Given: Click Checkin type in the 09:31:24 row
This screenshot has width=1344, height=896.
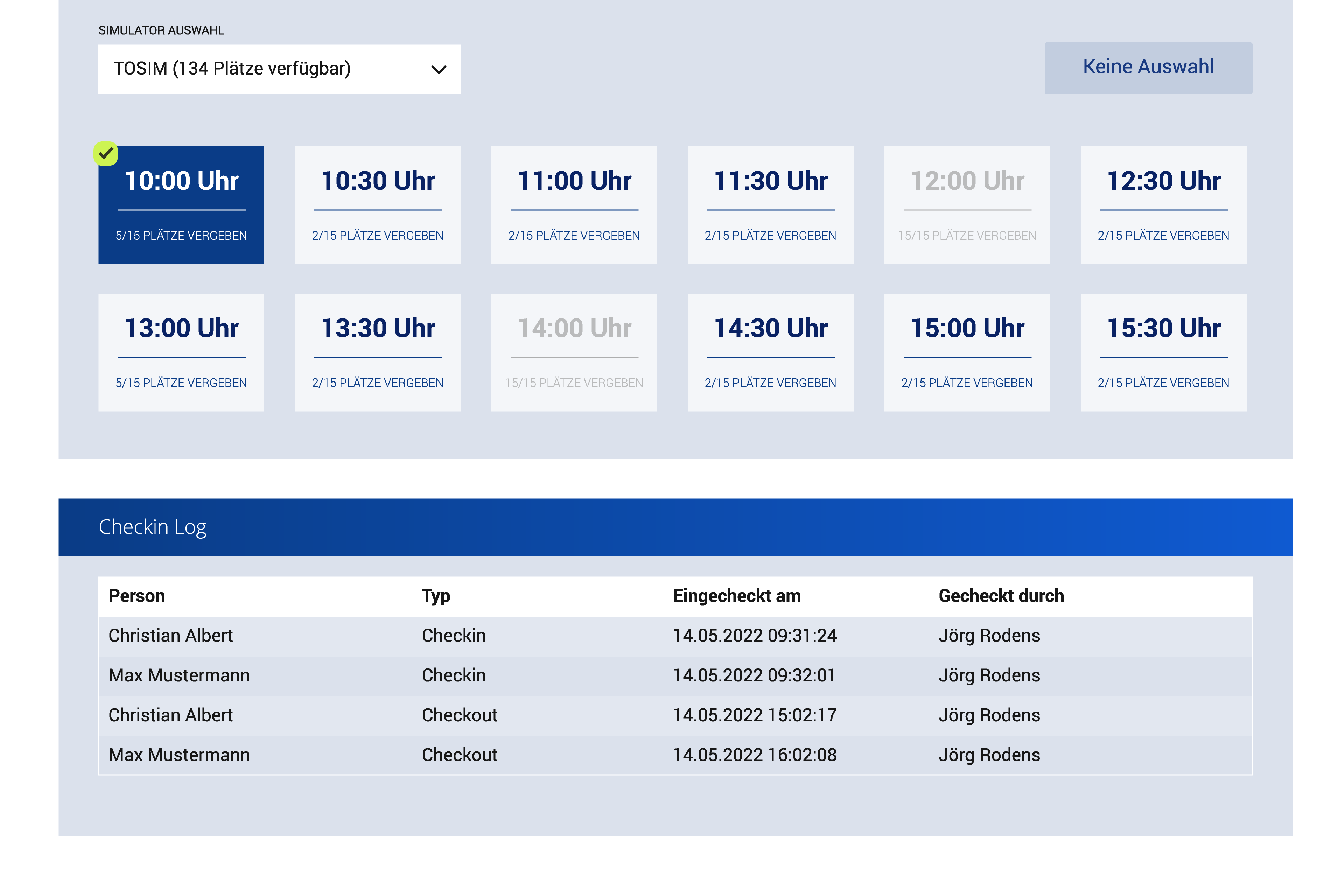Looking at the screenshot, I should (454, 636).
